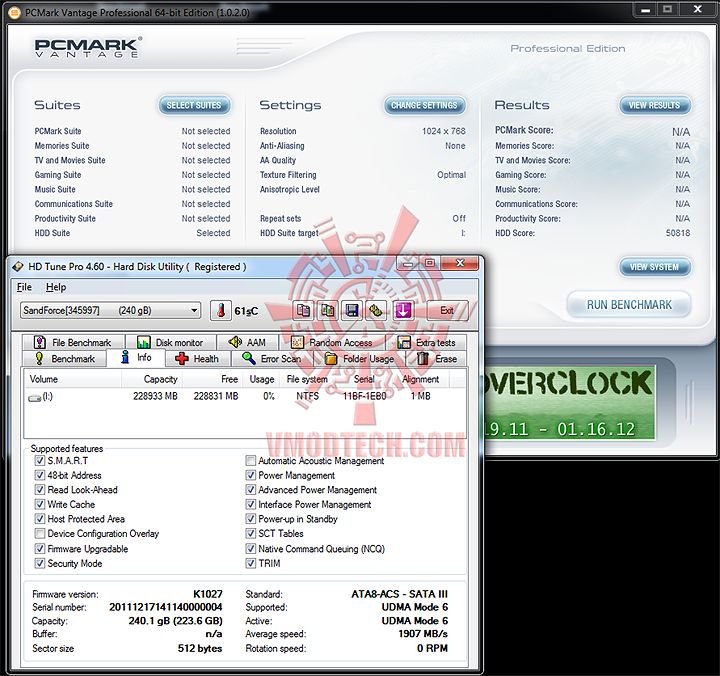This screenshot has width=720, height=676.
Task: Click the Free column header
Action: pos(213,379)
